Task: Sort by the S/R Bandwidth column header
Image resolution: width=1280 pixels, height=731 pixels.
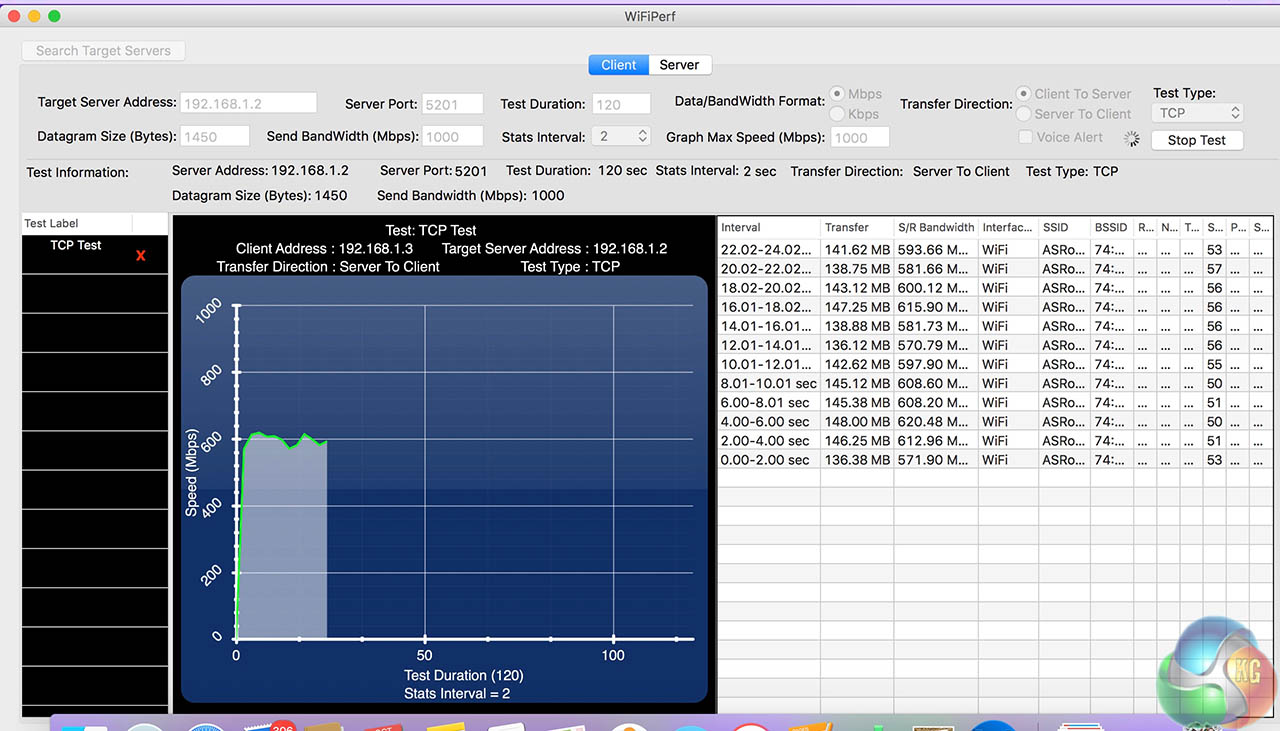Action: coord(934,227)
